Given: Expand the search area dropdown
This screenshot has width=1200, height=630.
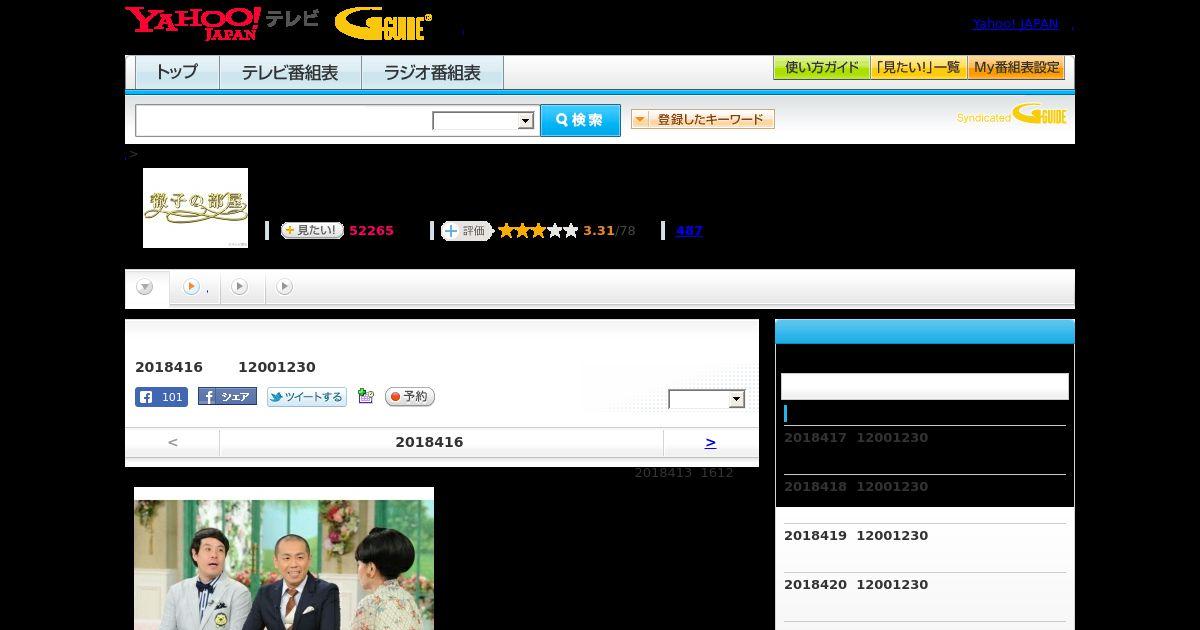Looking at the screenshot, I should coord(484,121).
